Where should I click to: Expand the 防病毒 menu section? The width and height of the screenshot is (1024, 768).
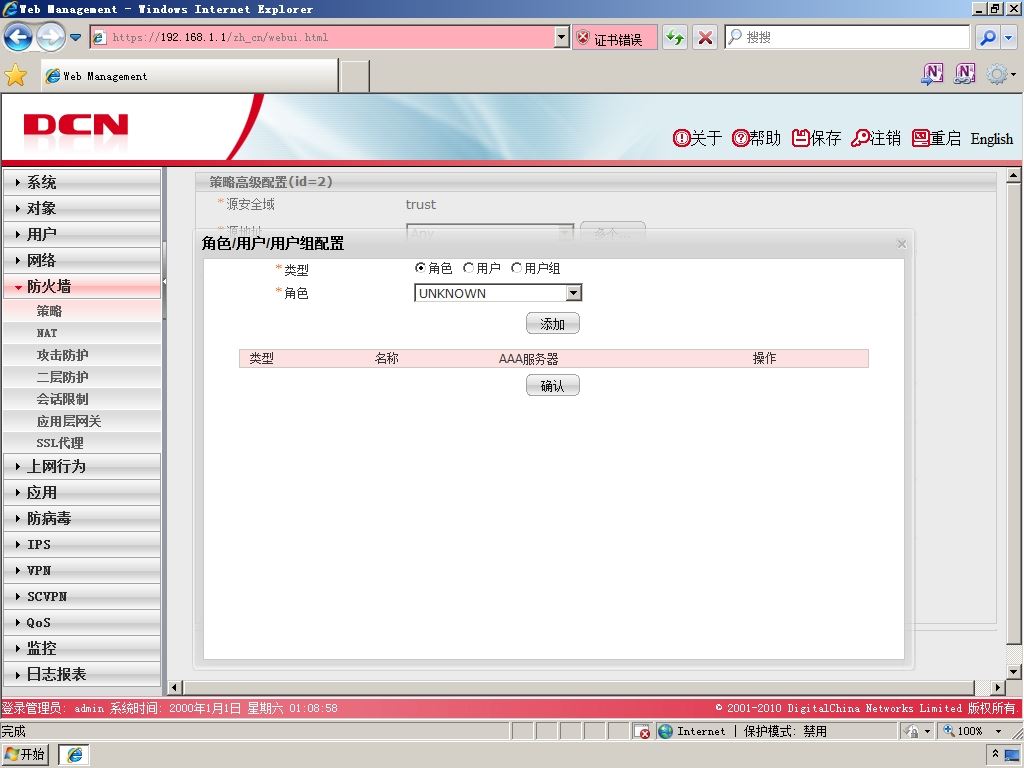(x=82, y=519)
